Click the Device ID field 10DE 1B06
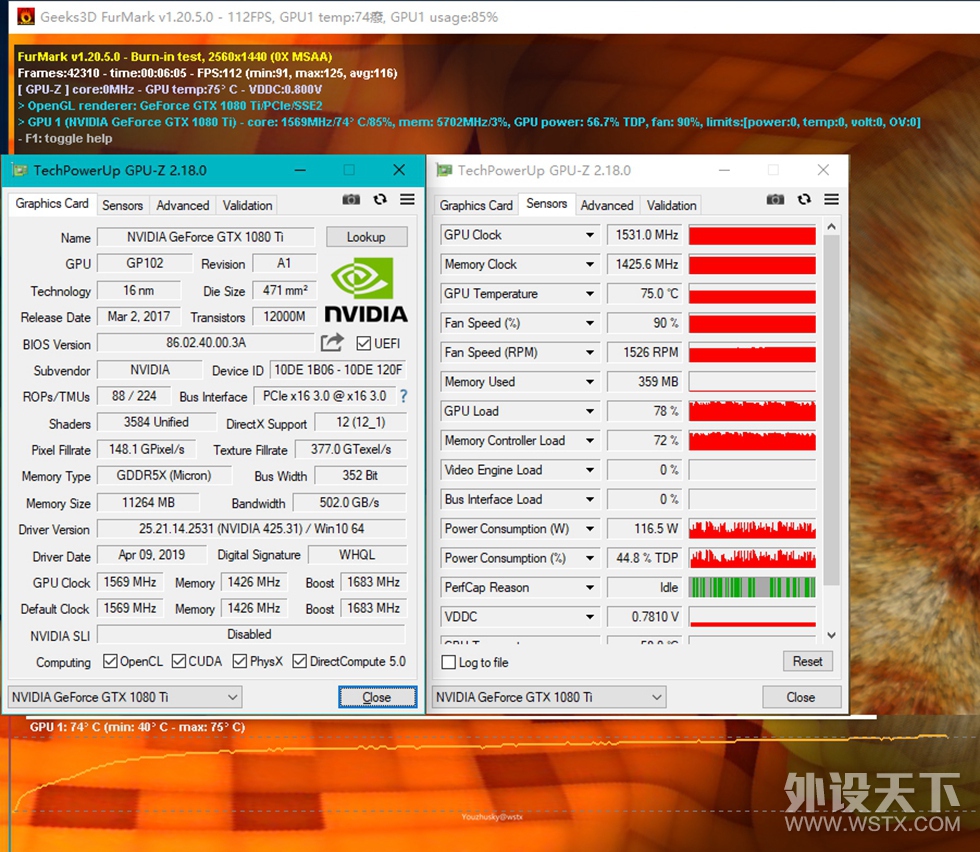Screen dimensions: 980x852 (338, 370)
